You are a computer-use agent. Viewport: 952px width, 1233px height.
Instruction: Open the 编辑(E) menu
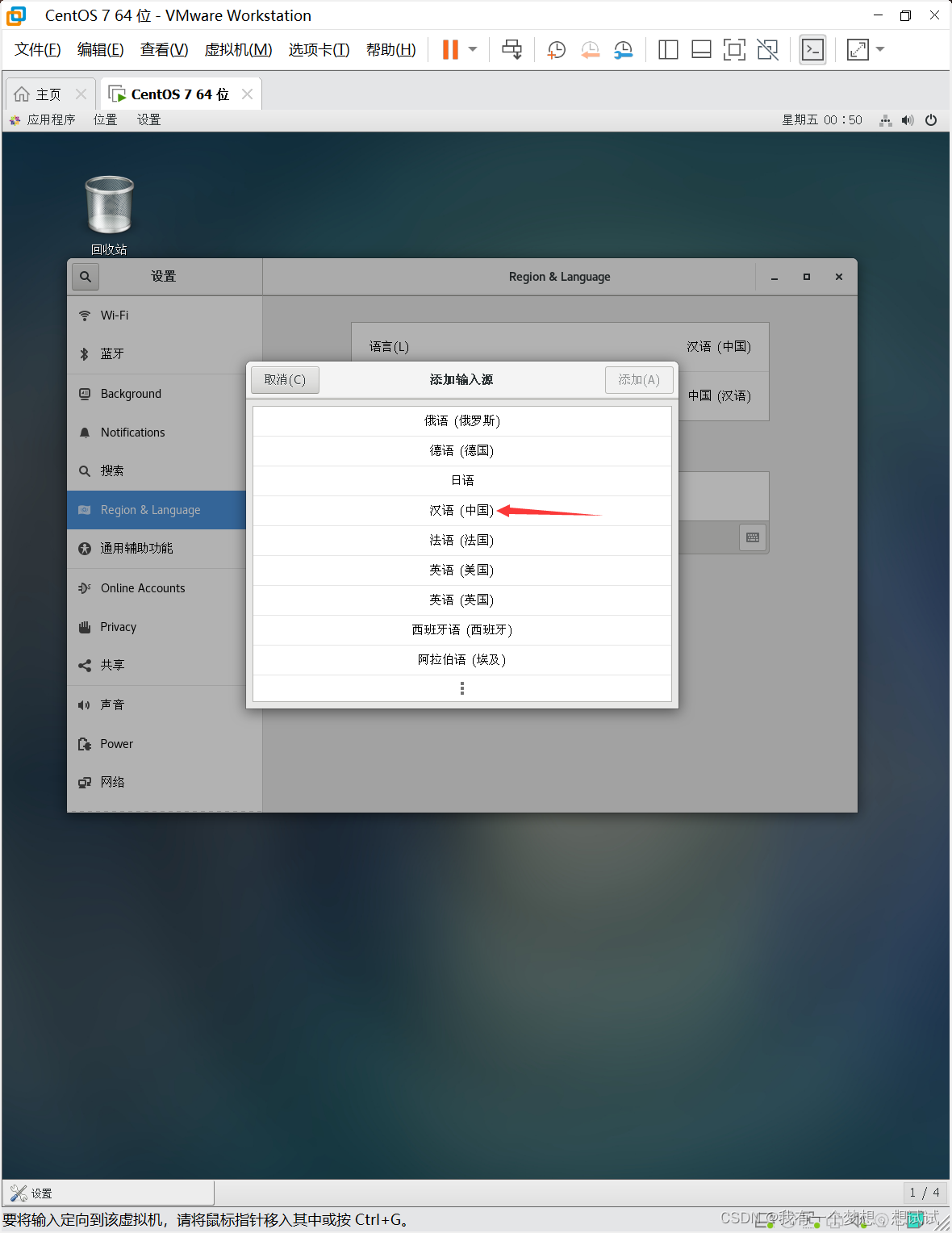point(101,50)
